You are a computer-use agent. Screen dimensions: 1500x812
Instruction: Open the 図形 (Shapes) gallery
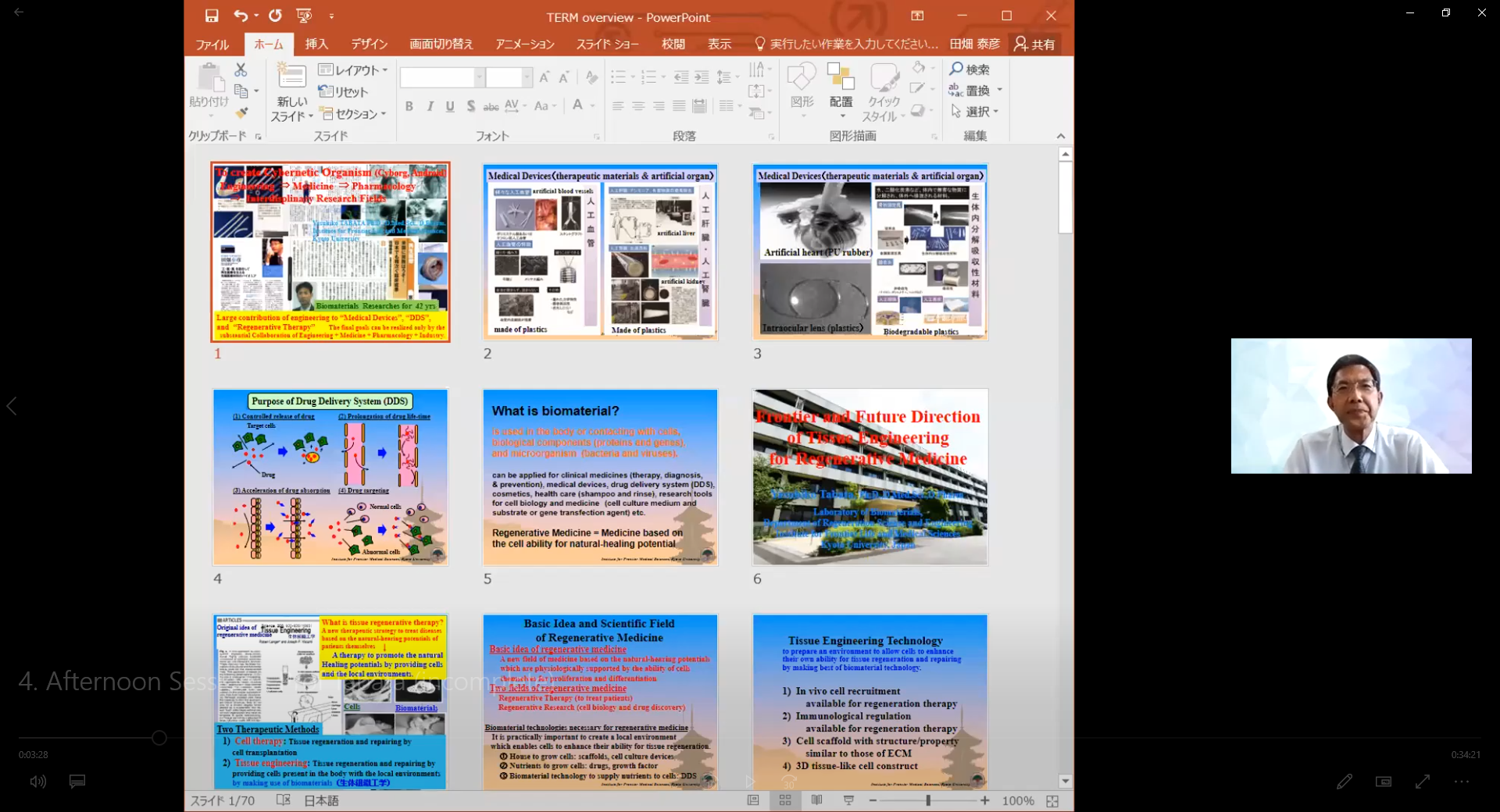click(802, 86)
